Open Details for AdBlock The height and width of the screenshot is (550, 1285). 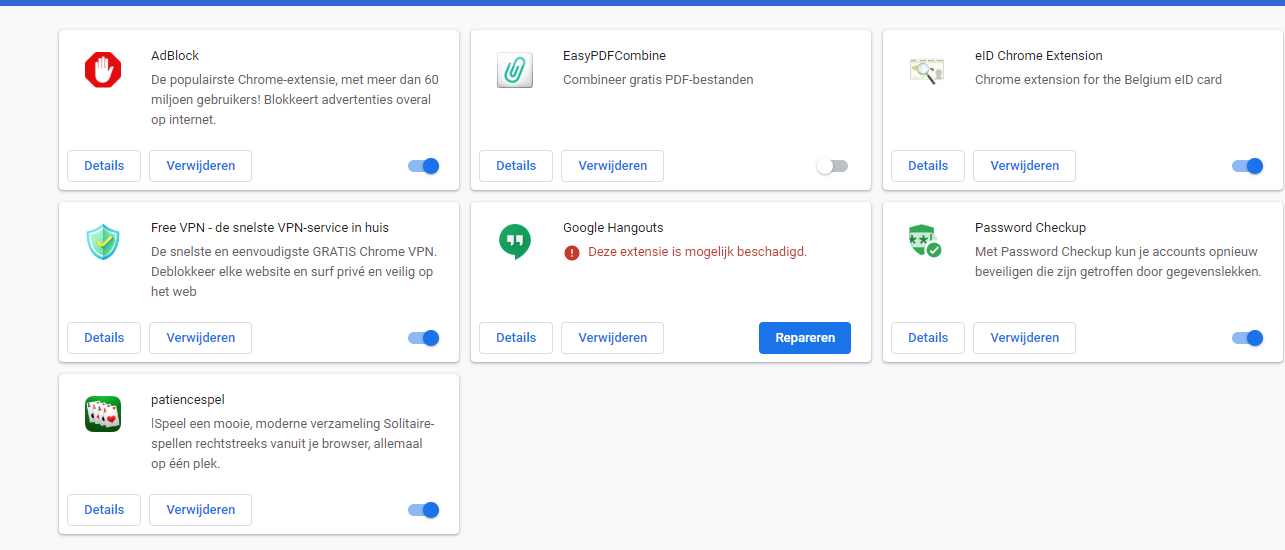pos(104,166)
